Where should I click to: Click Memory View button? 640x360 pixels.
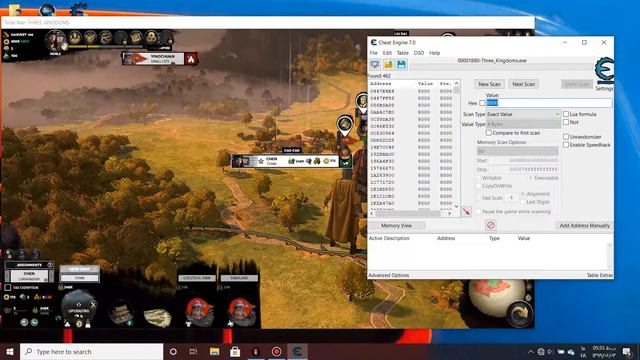click(x=396, y=225)
